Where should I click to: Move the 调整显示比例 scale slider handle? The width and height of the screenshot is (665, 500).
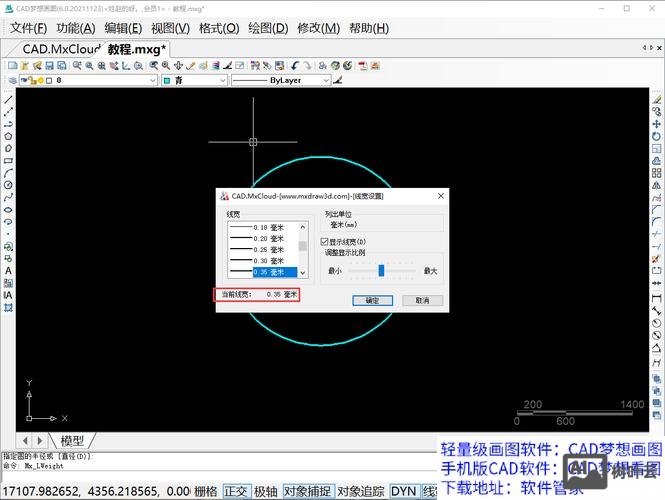tap(381, 270)
